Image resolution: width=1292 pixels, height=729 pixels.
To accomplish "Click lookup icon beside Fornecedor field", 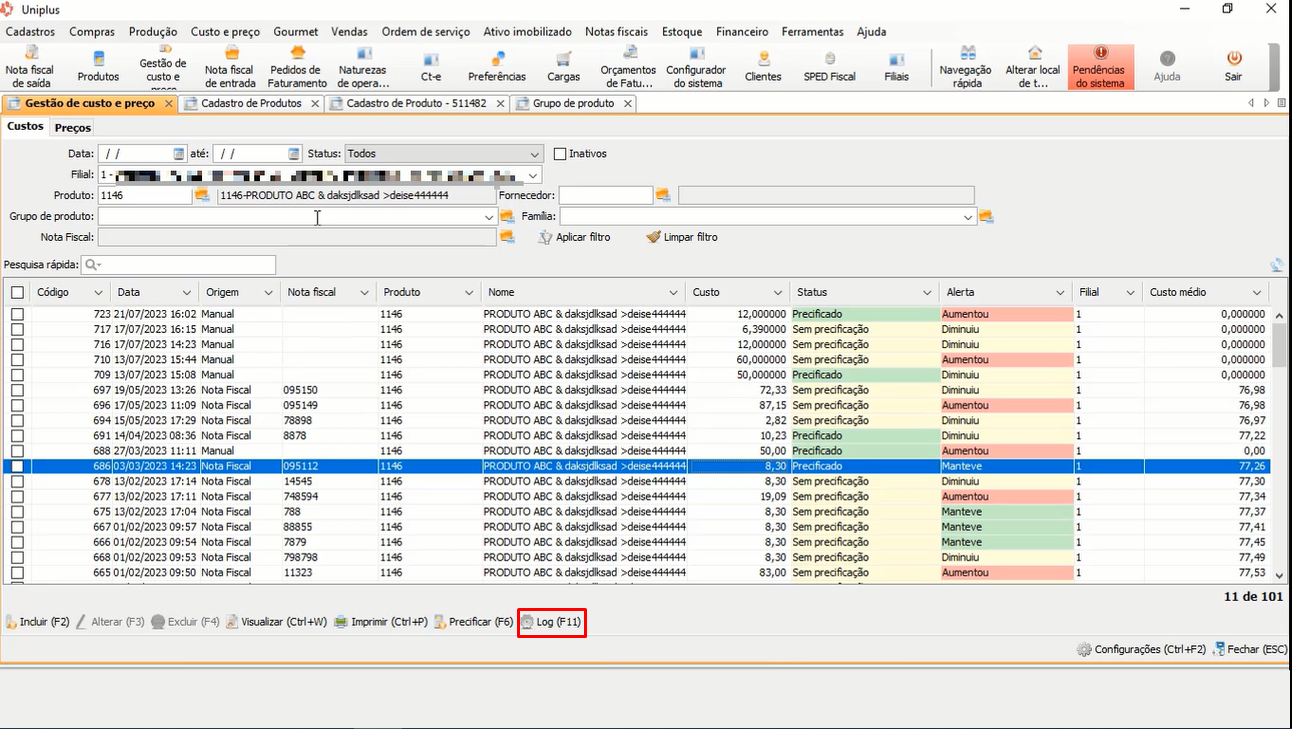I will tap(663, 195).
